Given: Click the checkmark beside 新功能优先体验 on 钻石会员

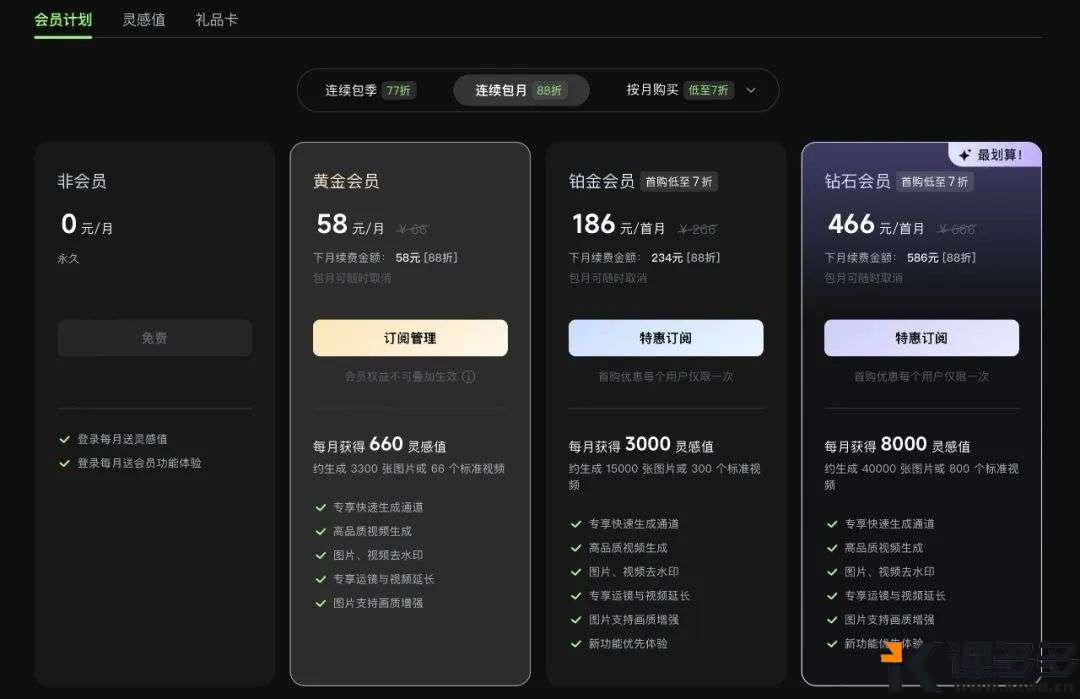Looking at the screenshot, I should [x=832, y=643].
